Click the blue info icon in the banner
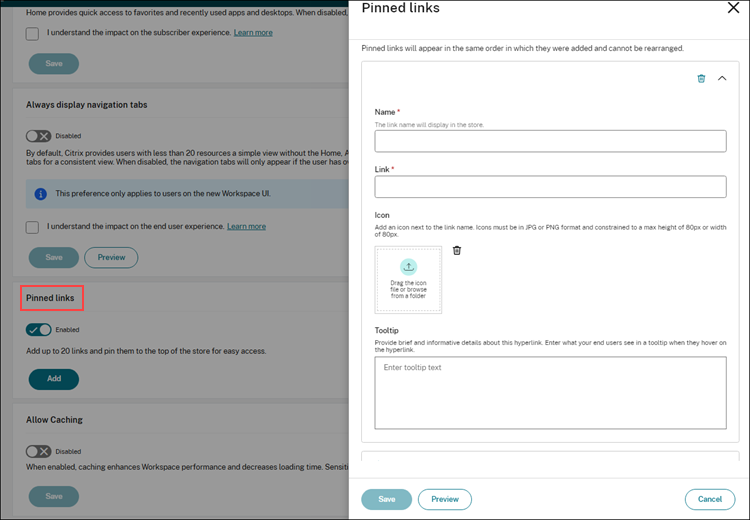The height and width of the screenshot is (520, 750). coord(40,193)
